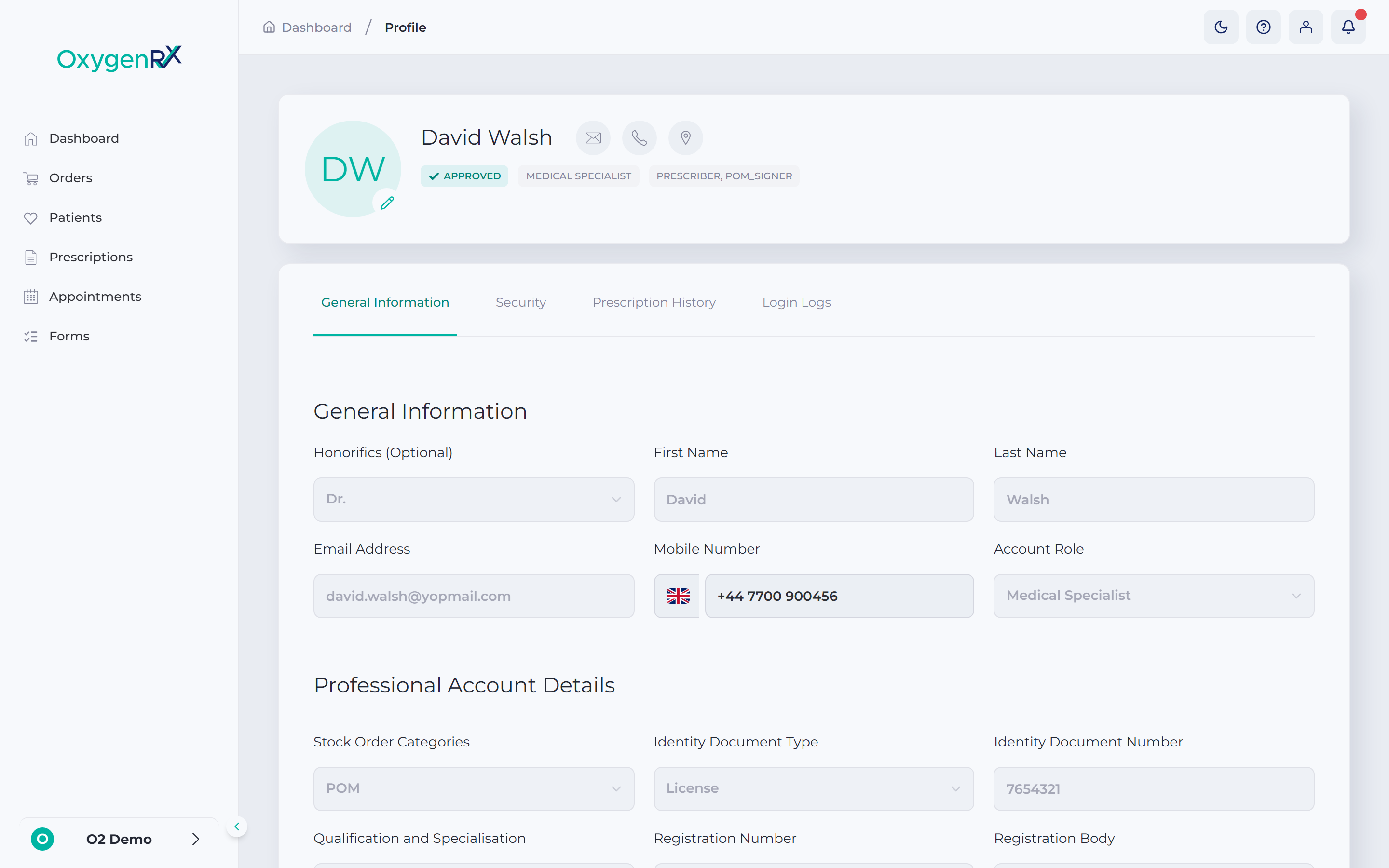Open the O2 Demo organisation switcher
Viewport: 1389px width, 868px height.
click(x=119, y=839)
